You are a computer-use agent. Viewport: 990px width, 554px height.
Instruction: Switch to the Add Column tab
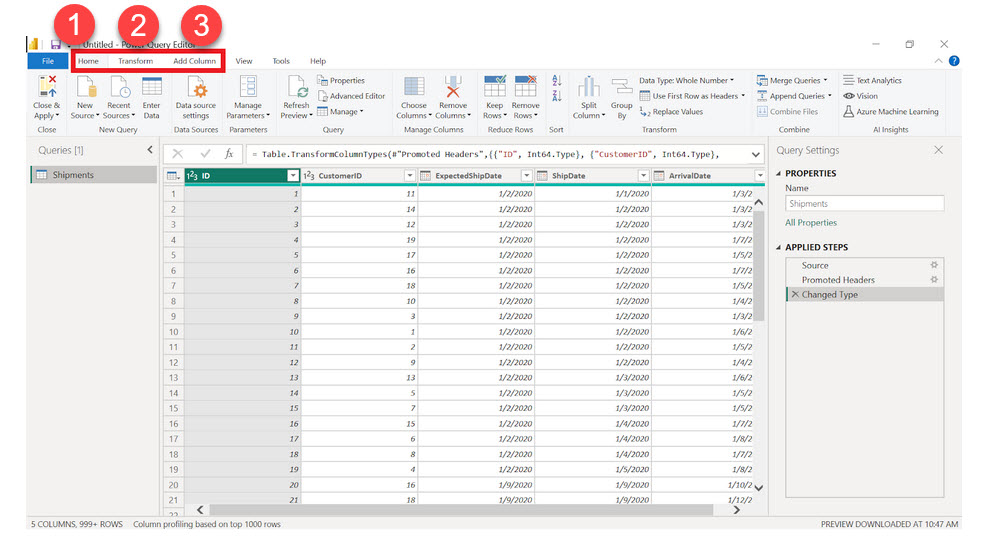(194, 61)
